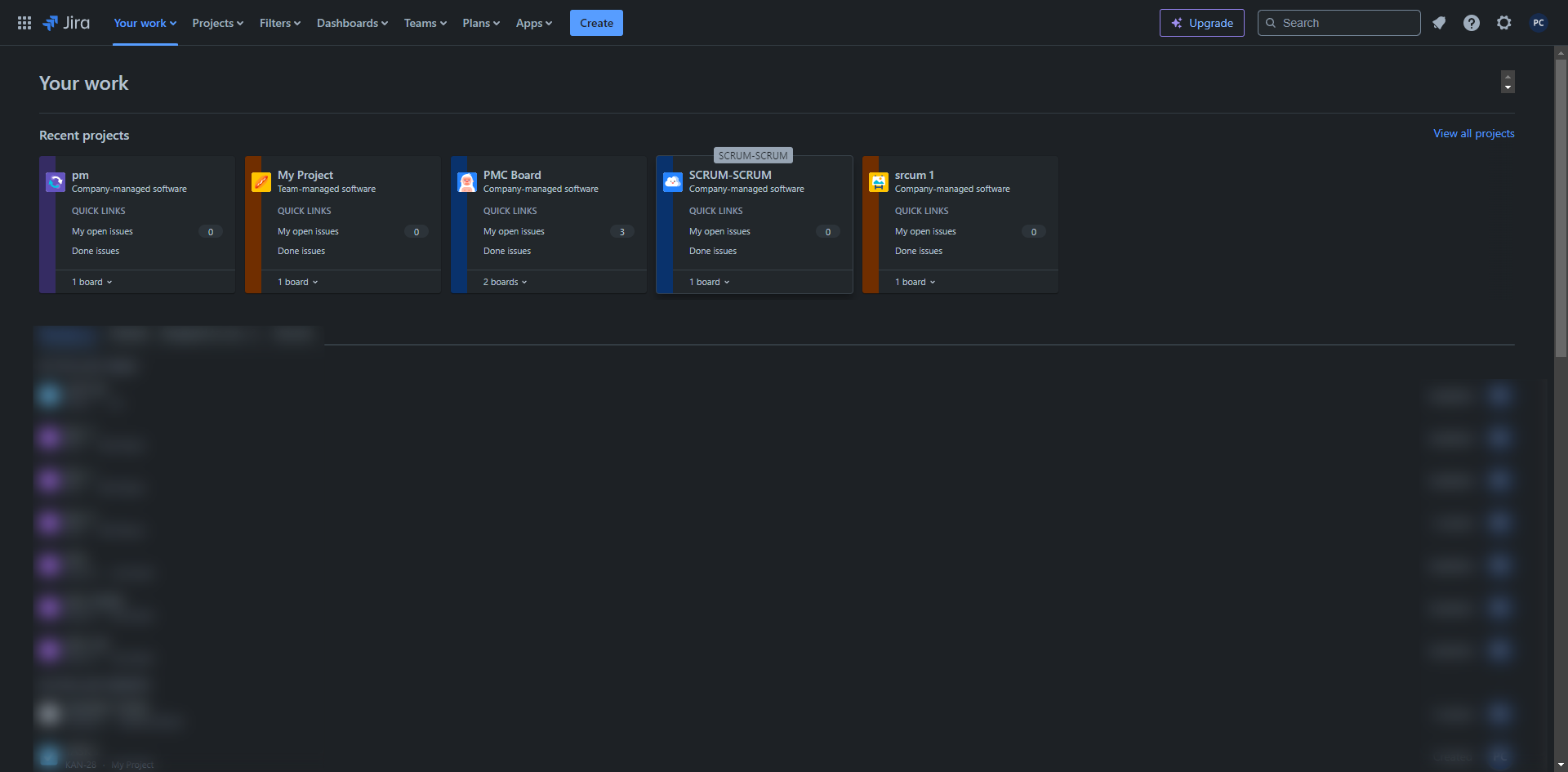1568x772 pixels.
Task: Expand PMC Board's 2 boards dropdown
Action: [x=506, y=282]
